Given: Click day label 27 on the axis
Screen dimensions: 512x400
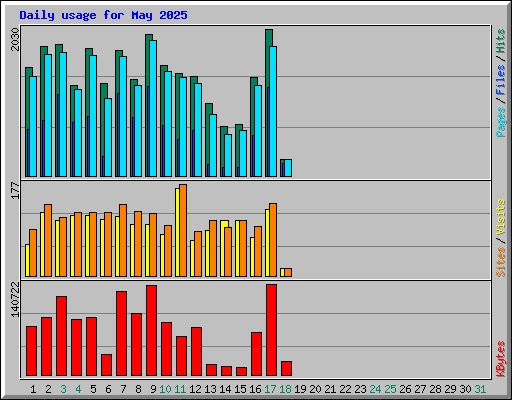Looking at the screenshot, I should pyautogui.click(x=420, y=389).
